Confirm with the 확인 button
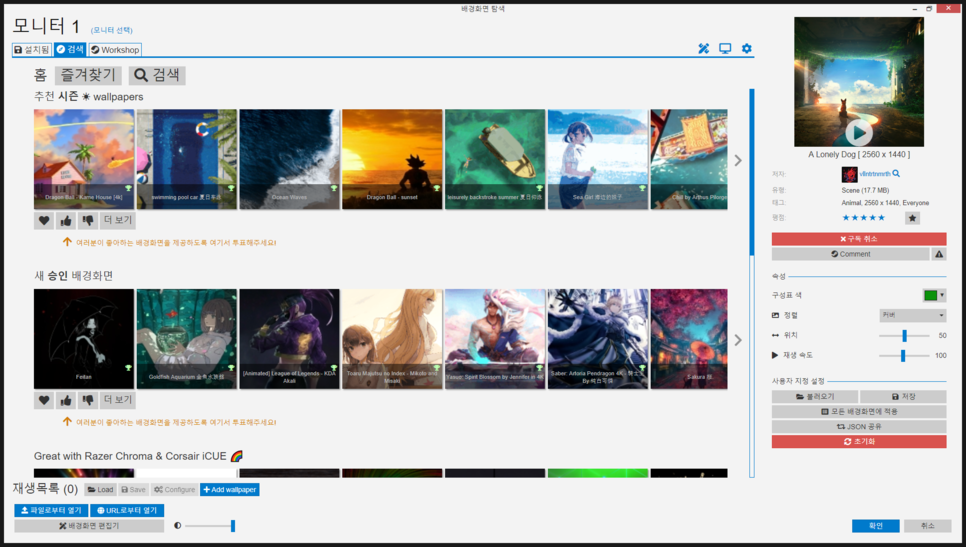Image resolution: width=966 pixels, height=547 pixels. click(x=875, y=526)
